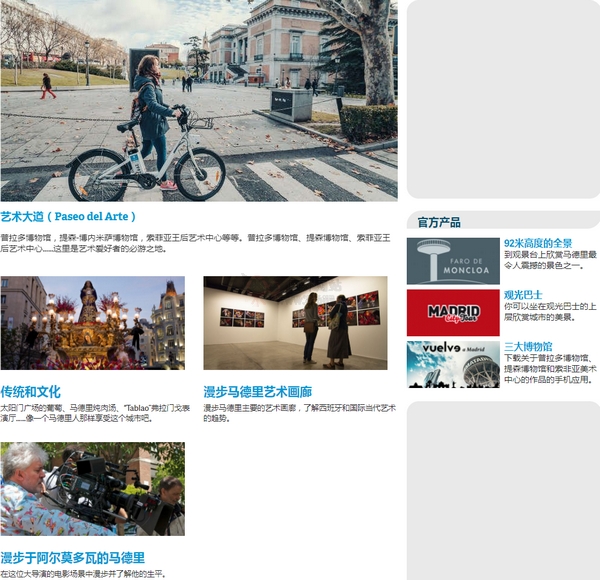
Task: Open the 传统和文化 article link
Action: [x=30, y=392]
